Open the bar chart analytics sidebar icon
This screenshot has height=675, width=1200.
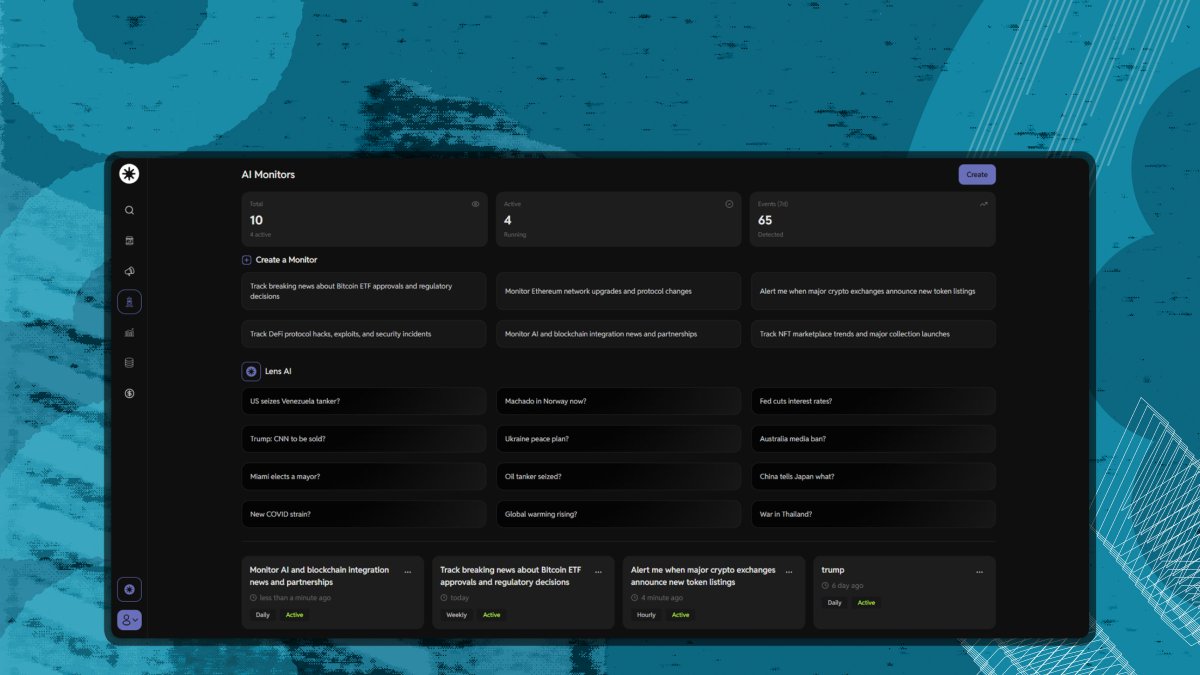[129, 332]
